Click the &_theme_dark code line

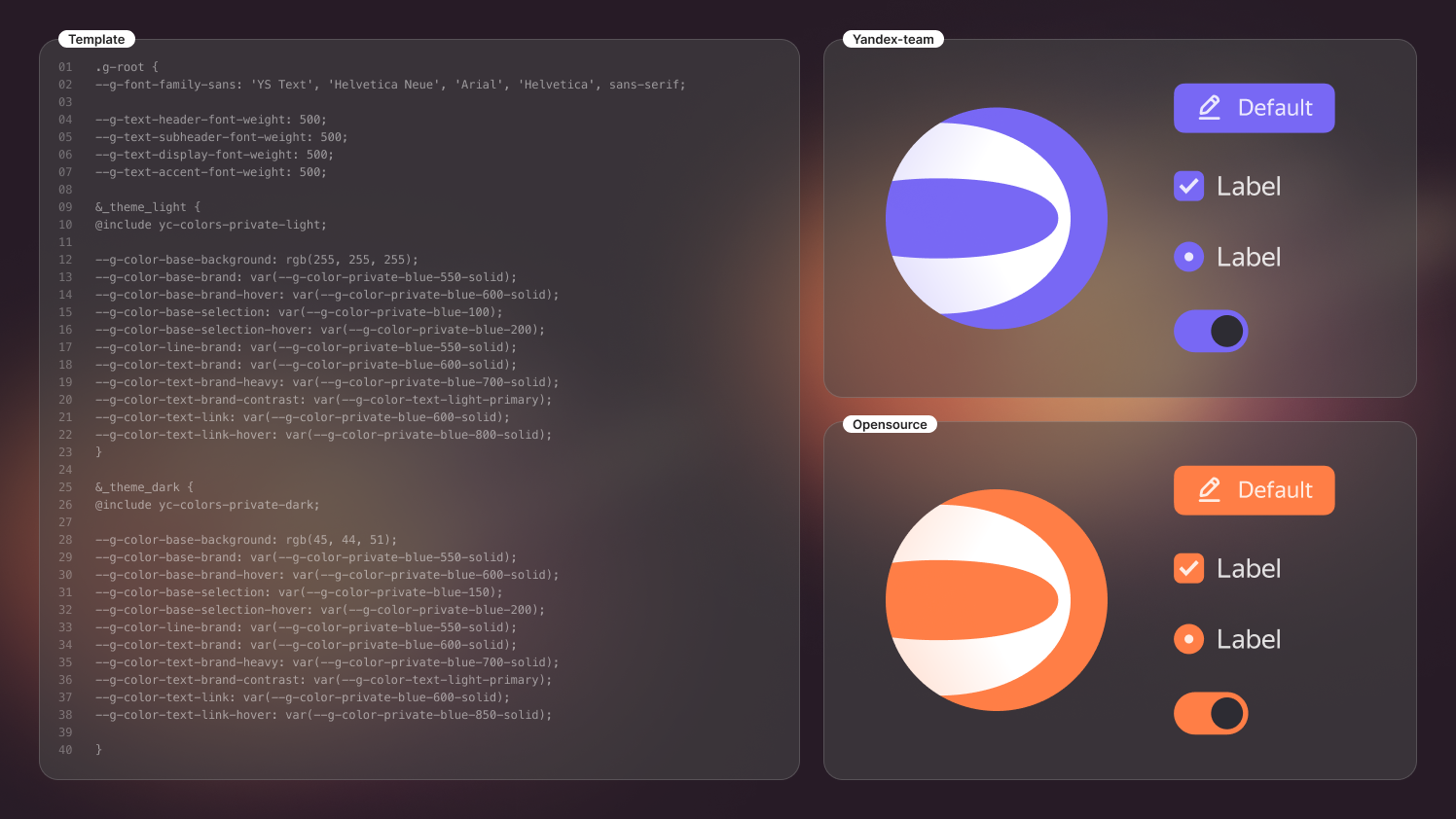tap(144, 487)
